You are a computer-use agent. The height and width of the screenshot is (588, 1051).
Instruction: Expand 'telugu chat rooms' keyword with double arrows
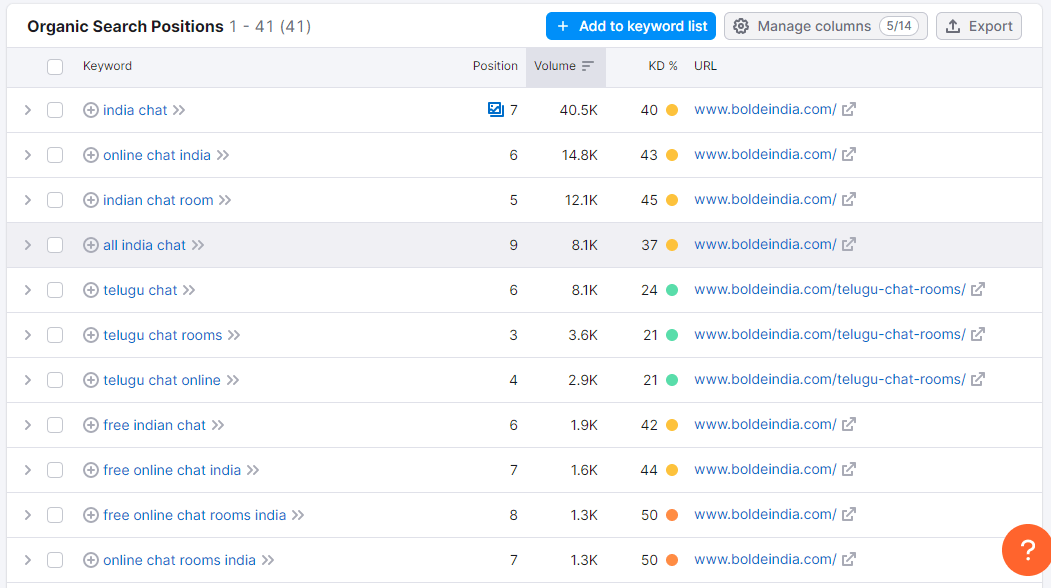tap(231, 334)
